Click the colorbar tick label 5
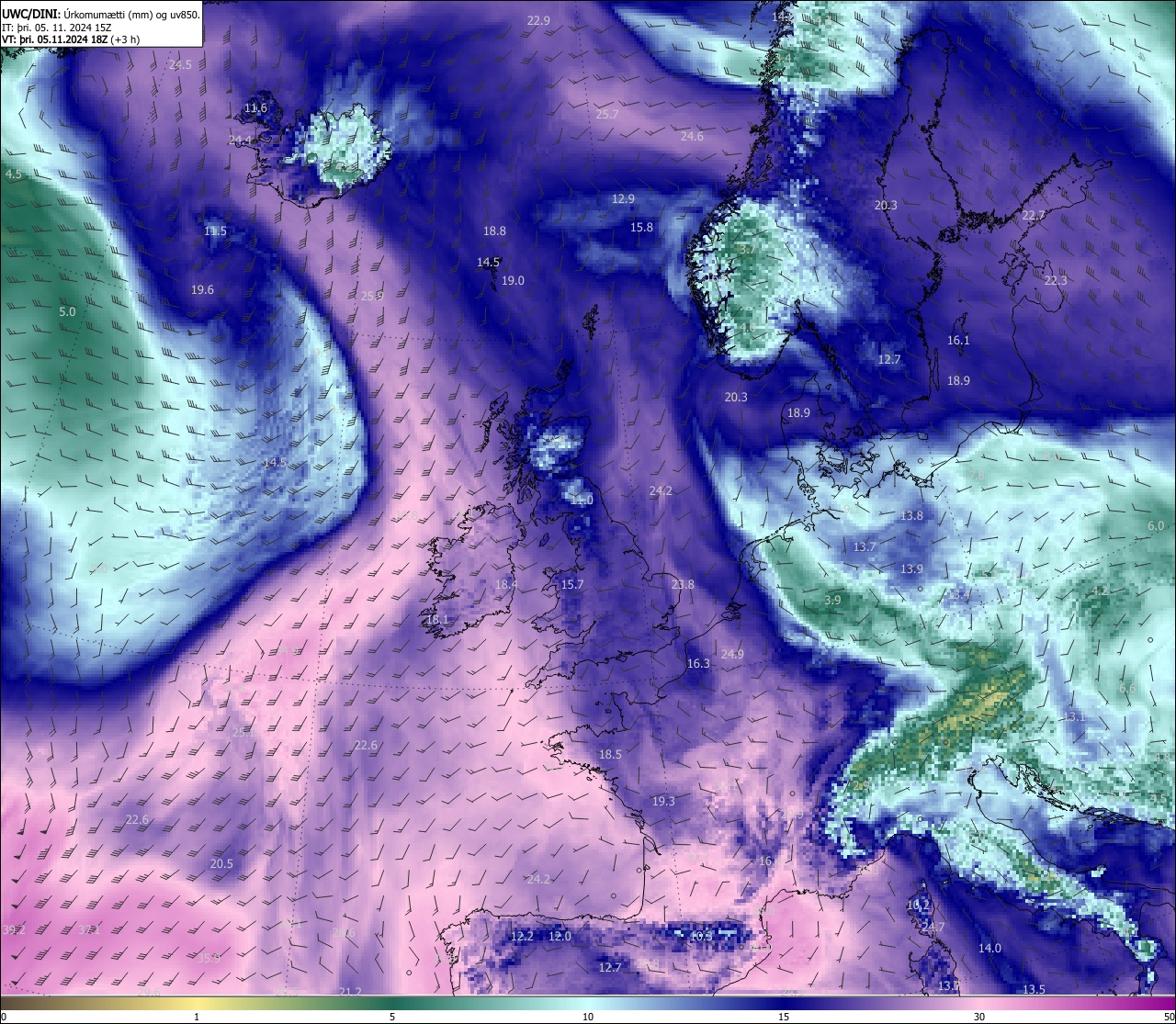1176x1024 pixels. [392, 1017]
